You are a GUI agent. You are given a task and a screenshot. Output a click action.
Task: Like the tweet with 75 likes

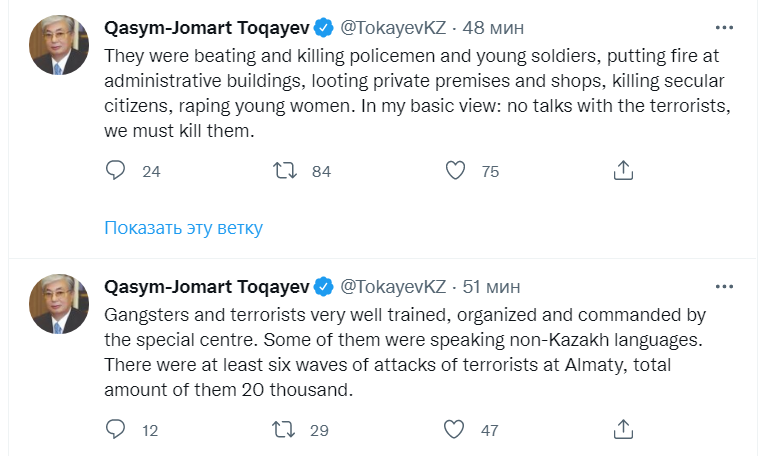click(456, 171)
